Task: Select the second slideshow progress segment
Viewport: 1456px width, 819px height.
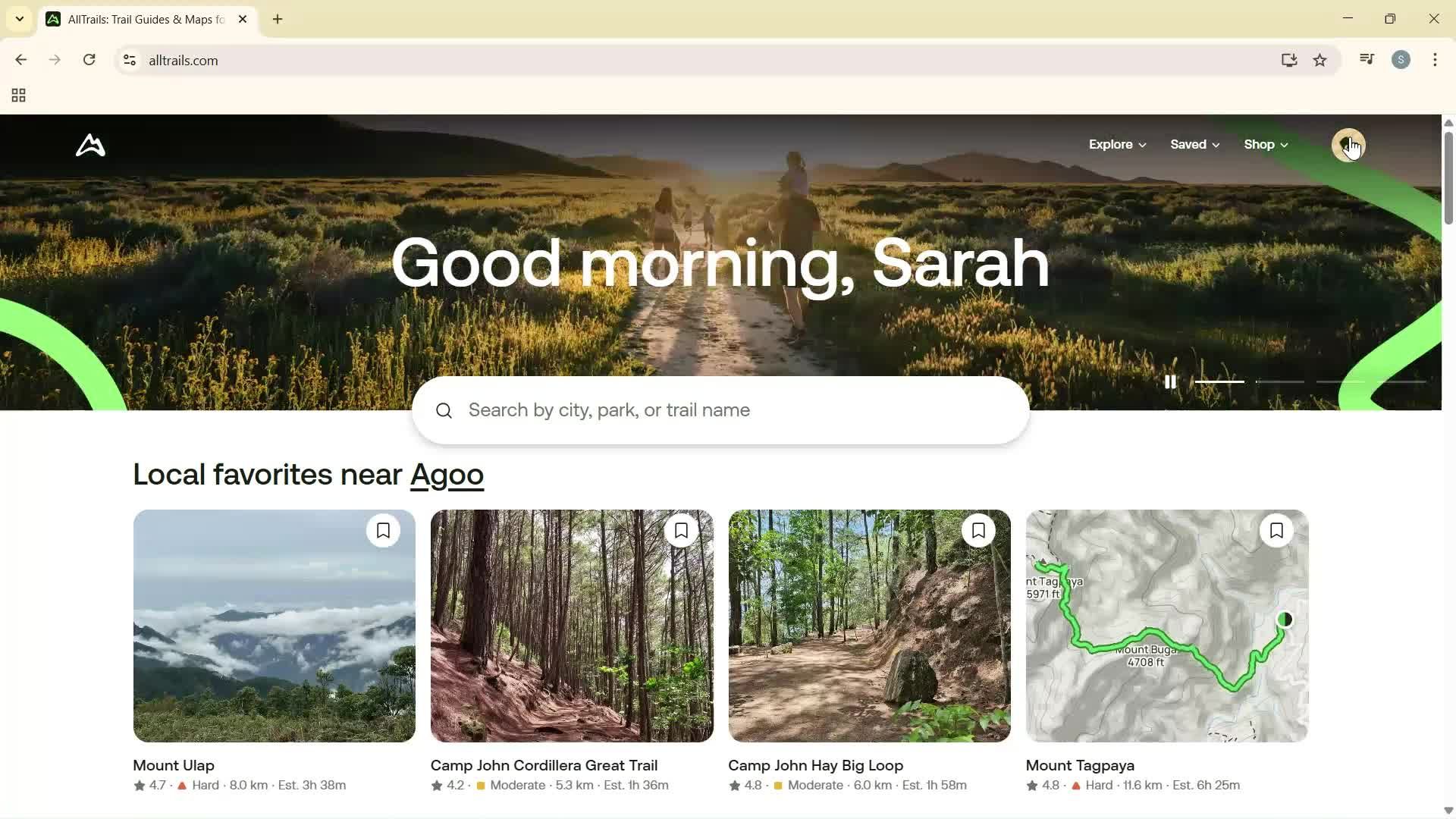Action: tap(1279, 381)
